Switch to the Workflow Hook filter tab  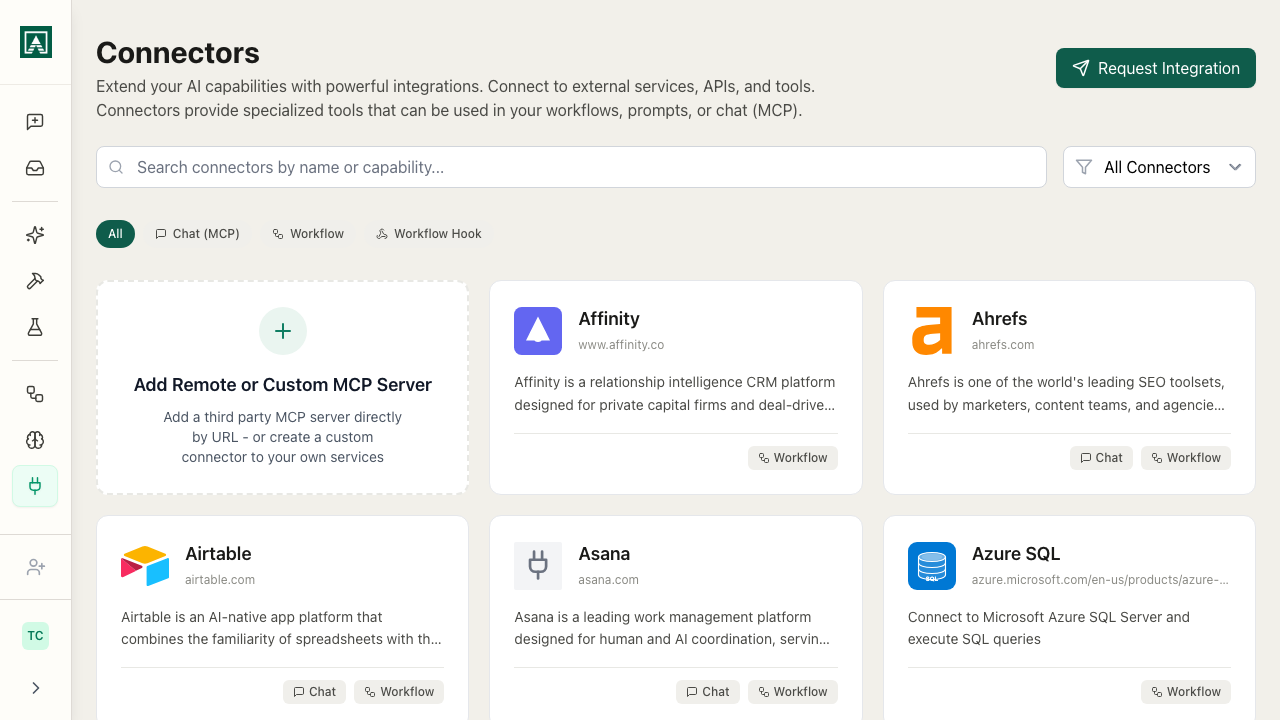click(x=428, y=234)
